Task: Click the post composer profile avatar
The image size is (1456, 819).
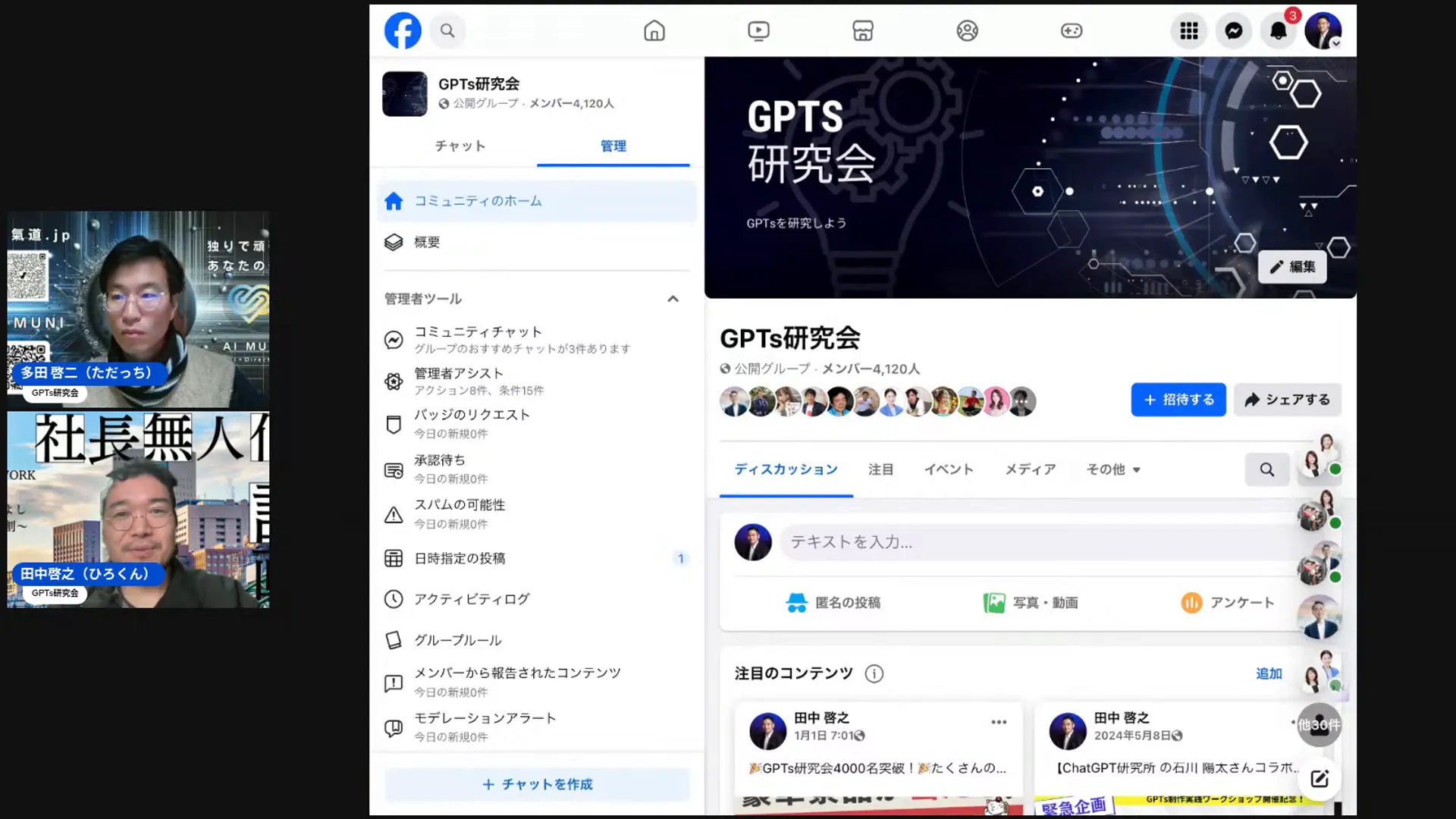Action: (x=753, y=542)
